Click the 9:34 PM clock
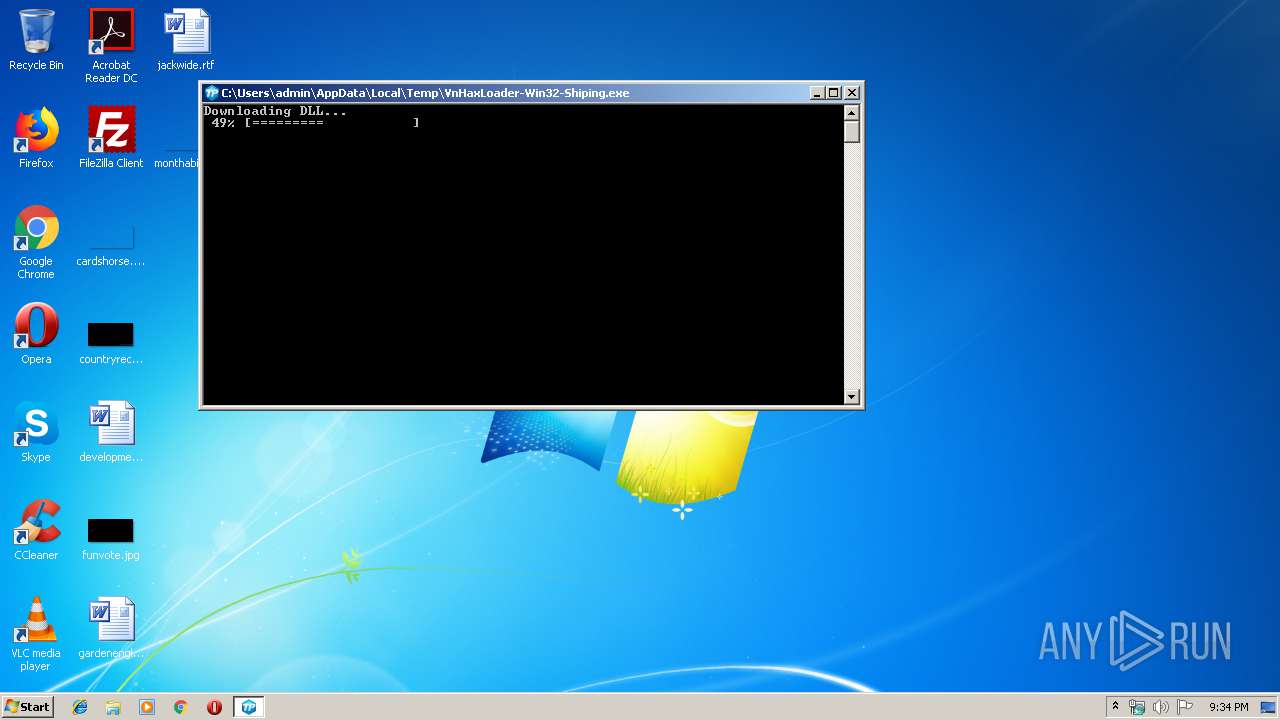 click(x=1228, y=707)
